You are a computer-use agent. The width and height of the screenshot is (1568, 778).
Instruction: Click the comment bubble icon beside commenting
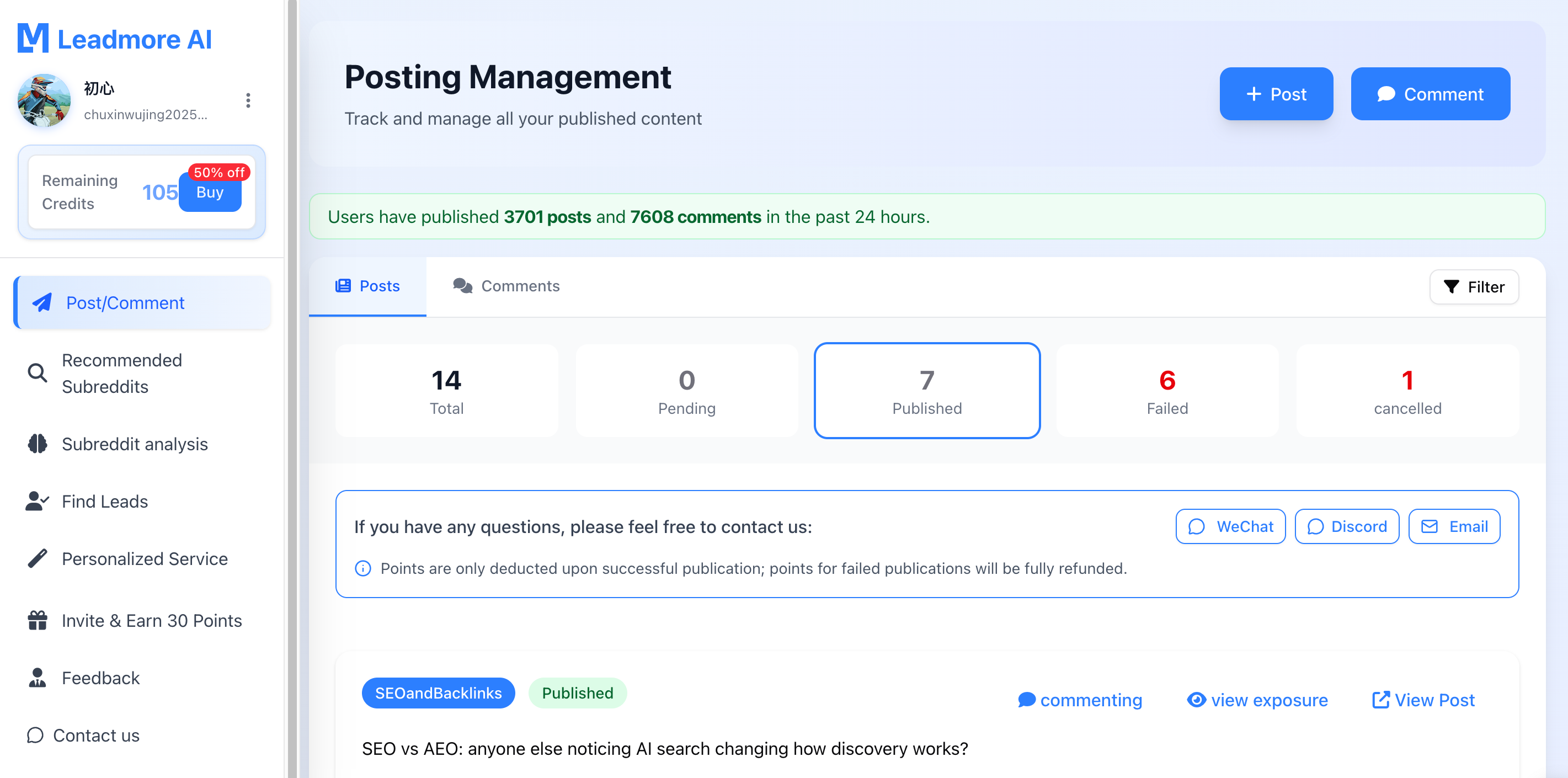pyautogui.click(x=1026, y=700)
